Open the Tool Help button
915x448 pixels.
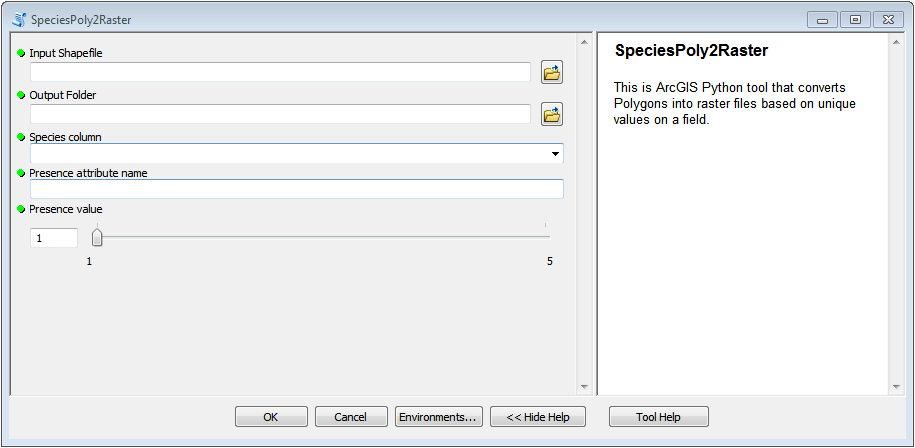pos(658,417)
